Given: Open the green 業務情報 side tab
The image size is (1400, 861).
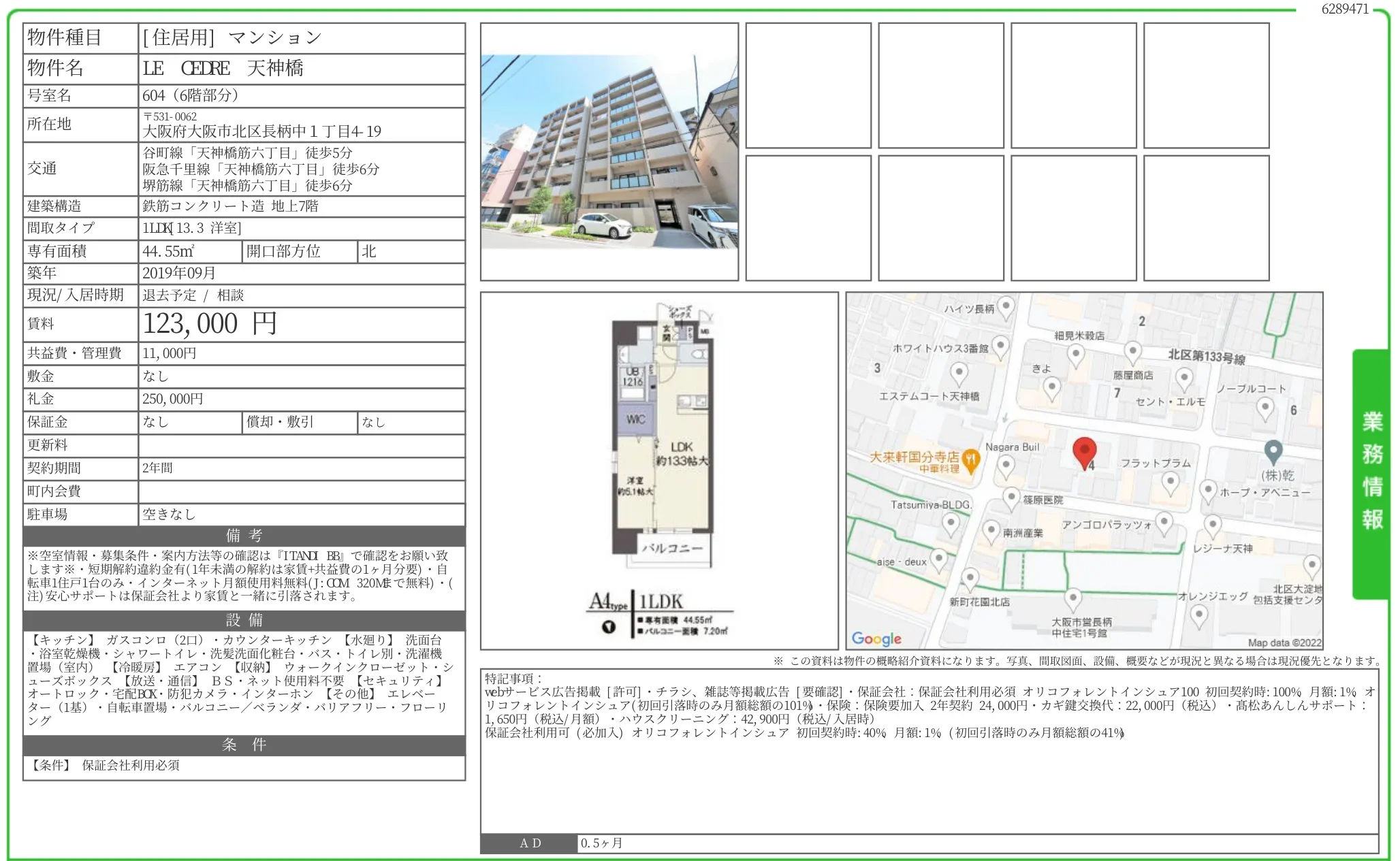Looking at the screenshot, I should [x=1371, y=472].
